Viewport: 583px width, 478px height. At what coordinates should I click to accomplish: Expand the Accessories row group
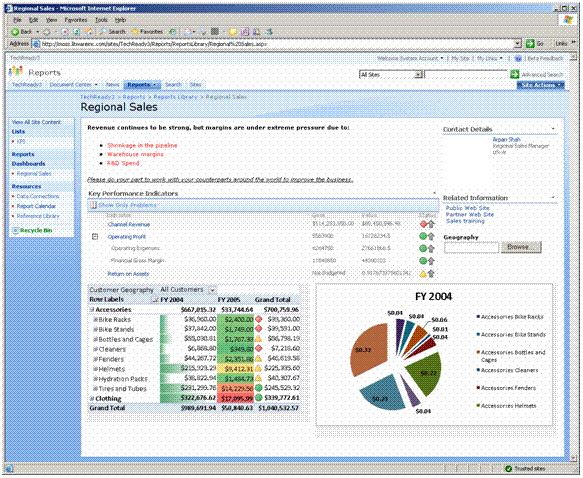point(91,310)
